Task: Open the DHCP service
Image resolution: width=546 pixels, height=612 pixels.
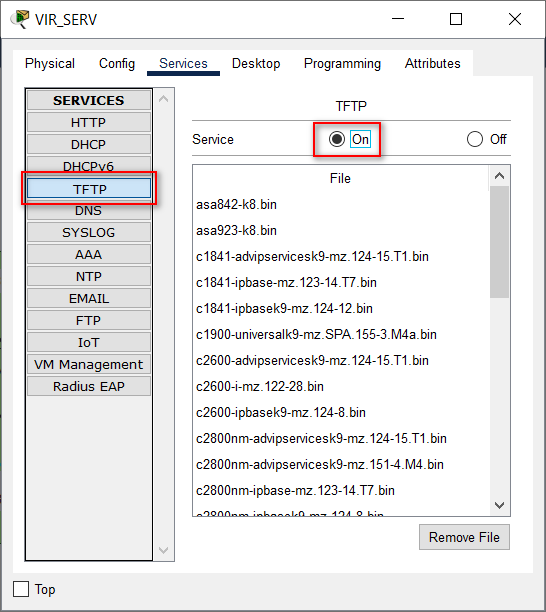Action: coord(89,144)
